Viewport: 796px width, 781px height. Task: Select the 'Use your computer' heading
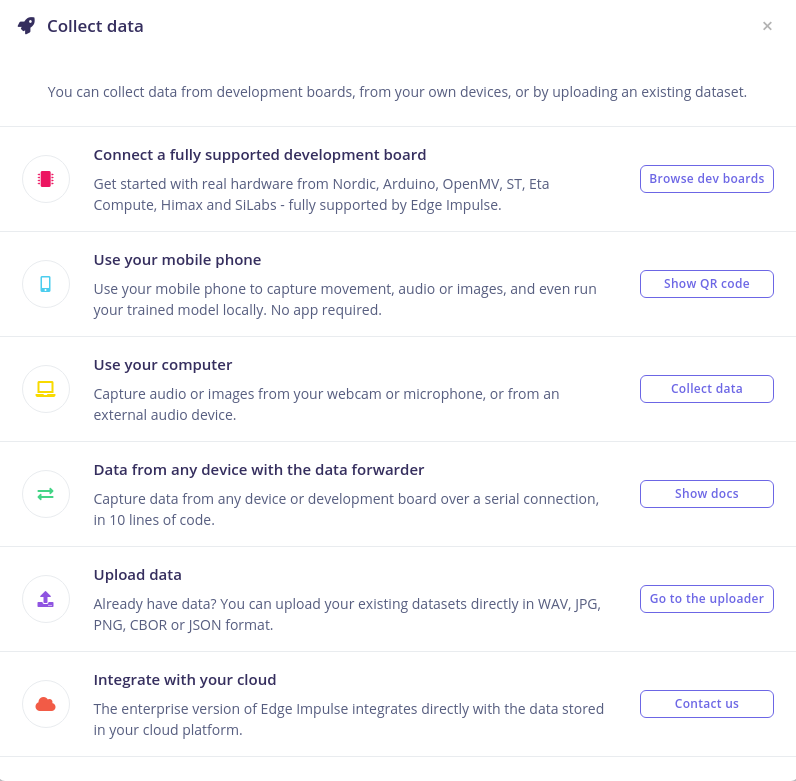point(163,365)
